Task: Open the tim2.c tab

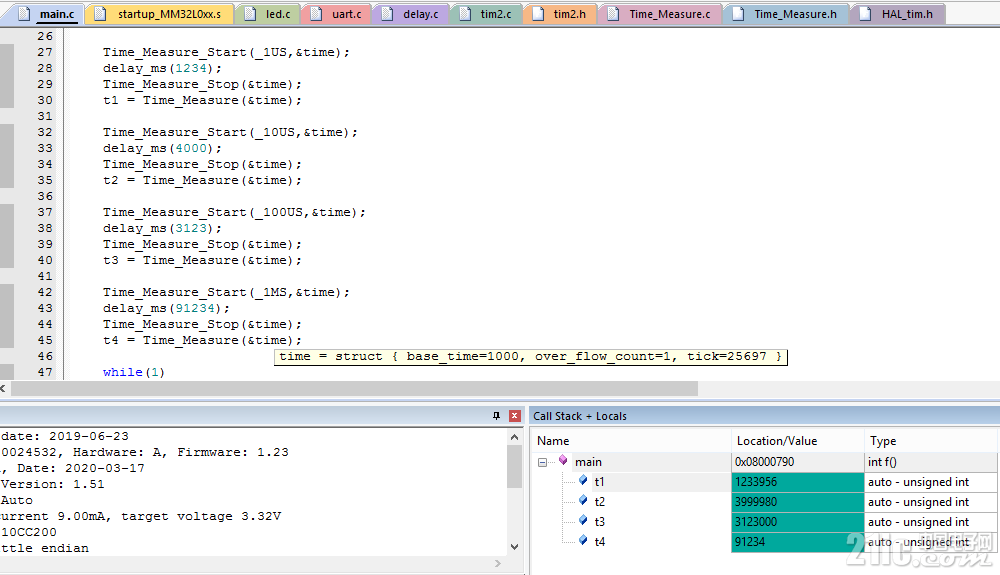Action: [x=486, y=14]
